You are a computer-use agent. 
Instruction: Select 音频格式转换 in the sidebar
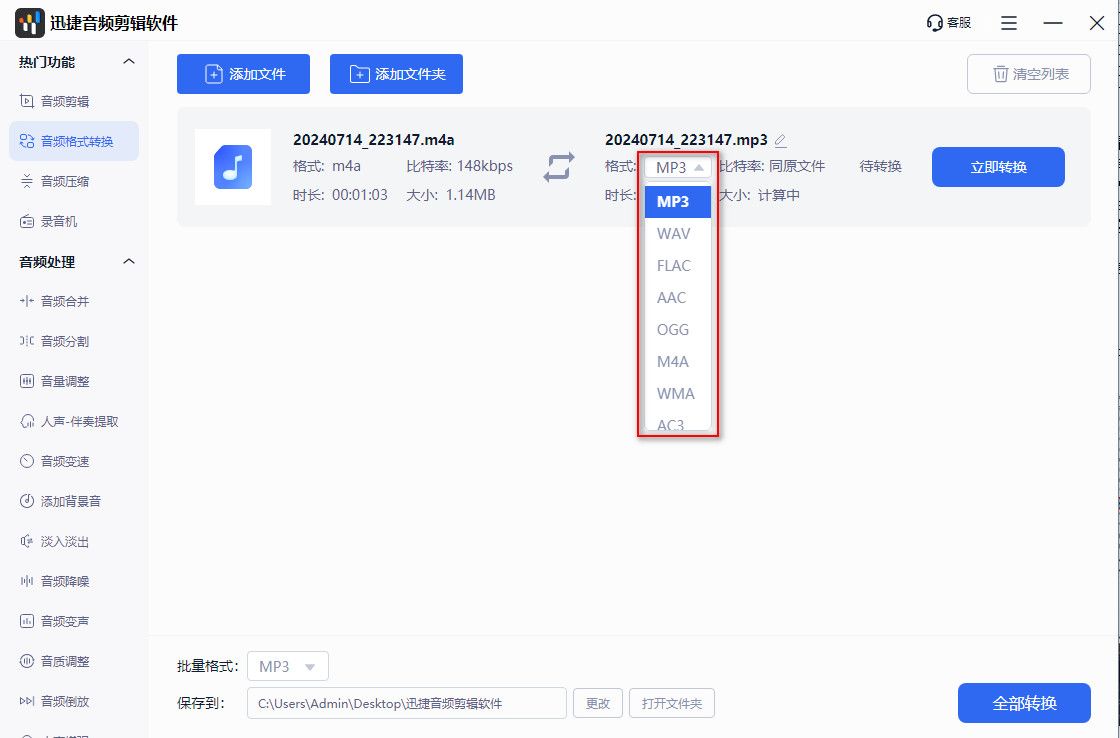74,141
